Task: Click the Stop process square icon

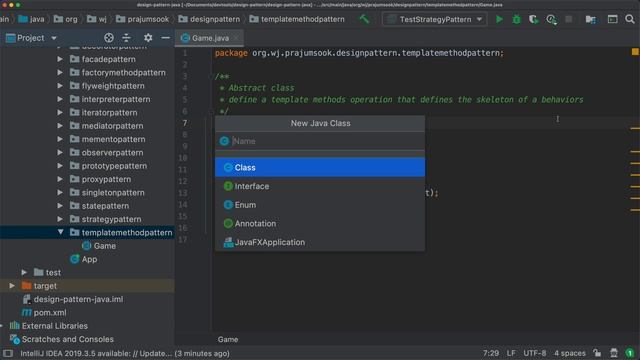Action: 568,19
